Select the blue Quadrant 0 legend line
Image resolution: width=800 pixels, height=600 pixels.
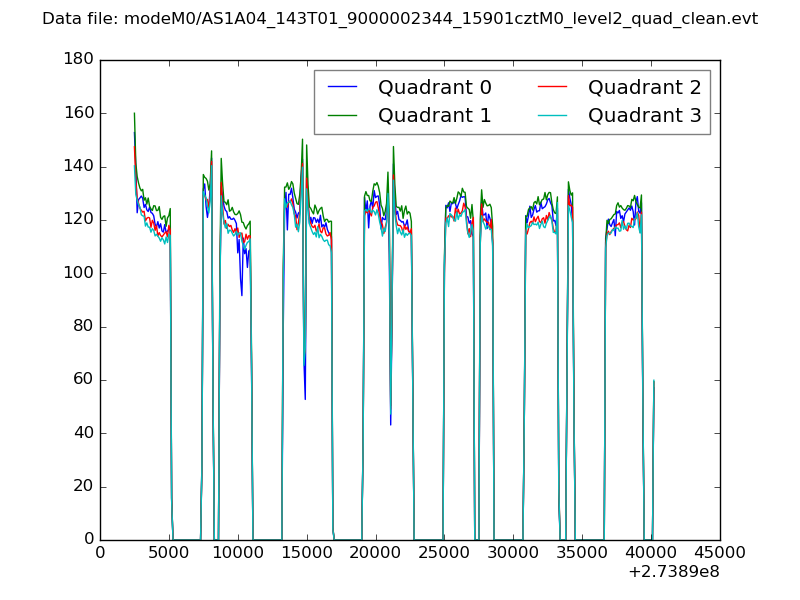tap(343, 88)
